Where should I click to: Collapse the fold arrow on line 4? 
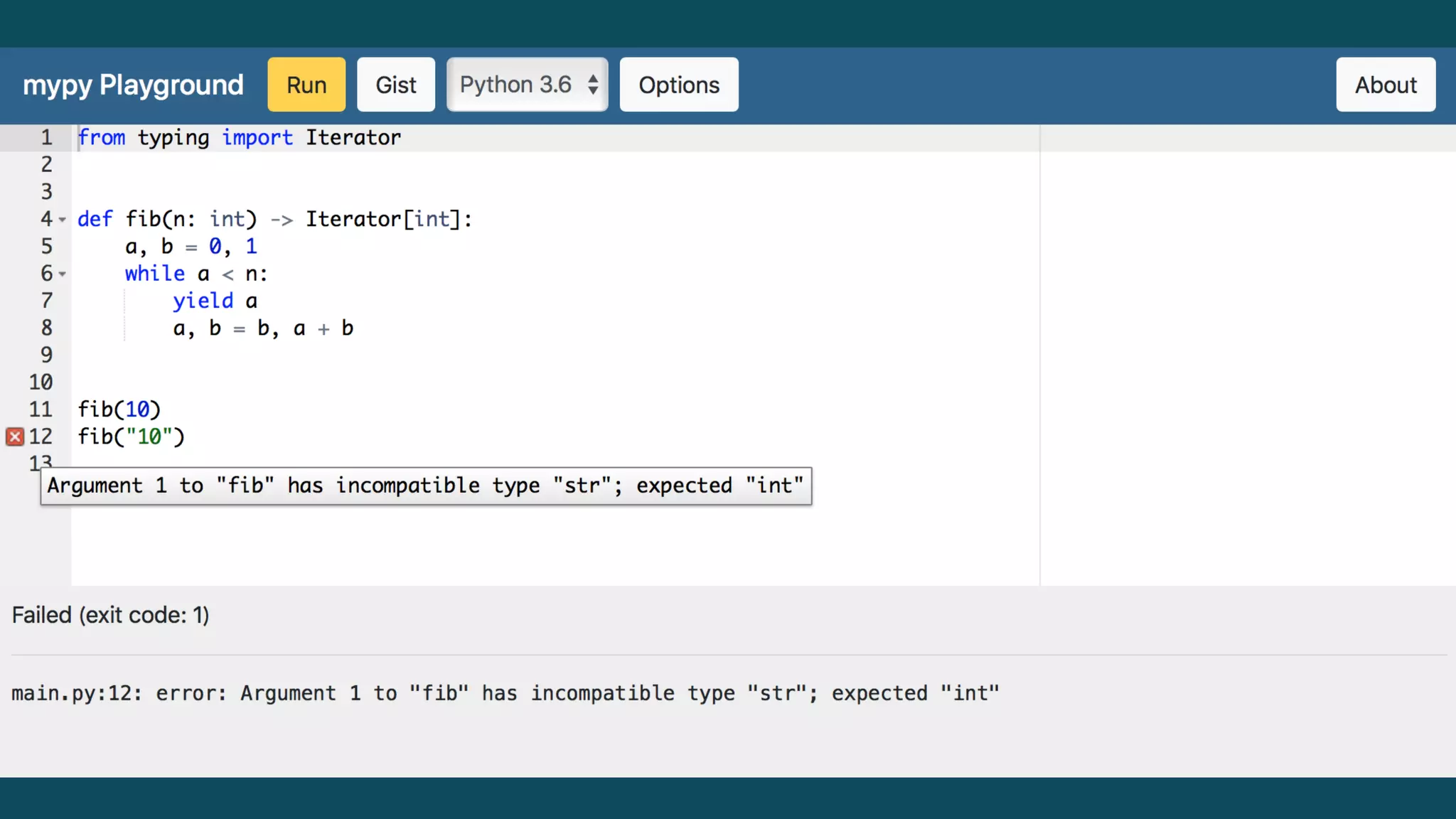click(63, 220)
